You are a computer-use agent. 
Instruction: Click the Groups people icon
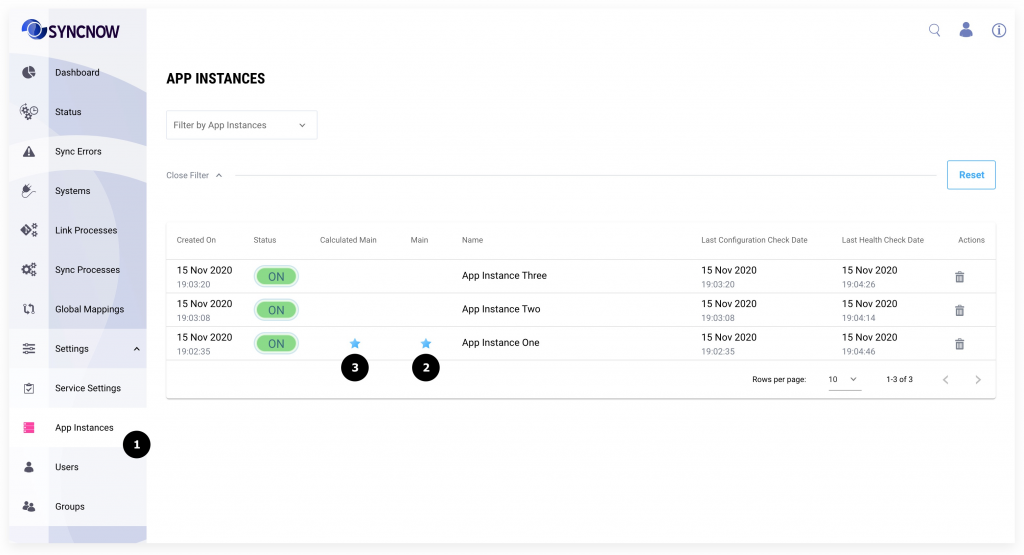click(x=29, y=507)
